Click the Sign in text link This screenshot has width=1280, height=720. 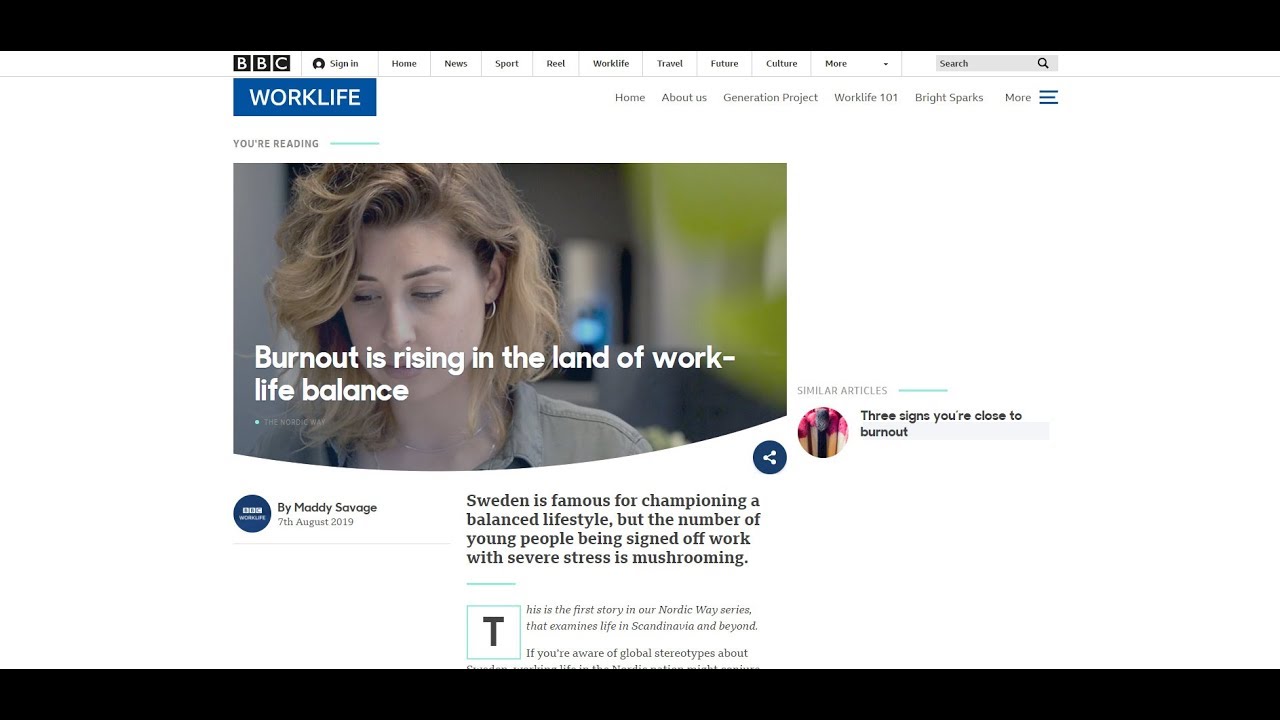point(344,64)
